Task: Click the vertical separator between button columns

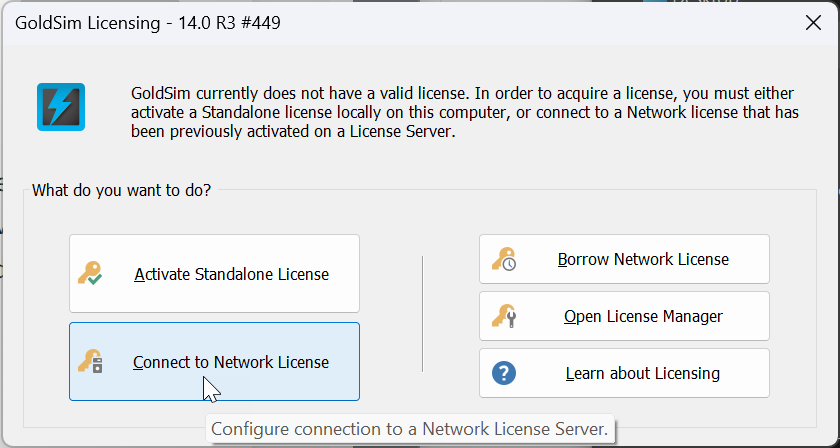Action: pyautogui.click(x=423, y=313)
